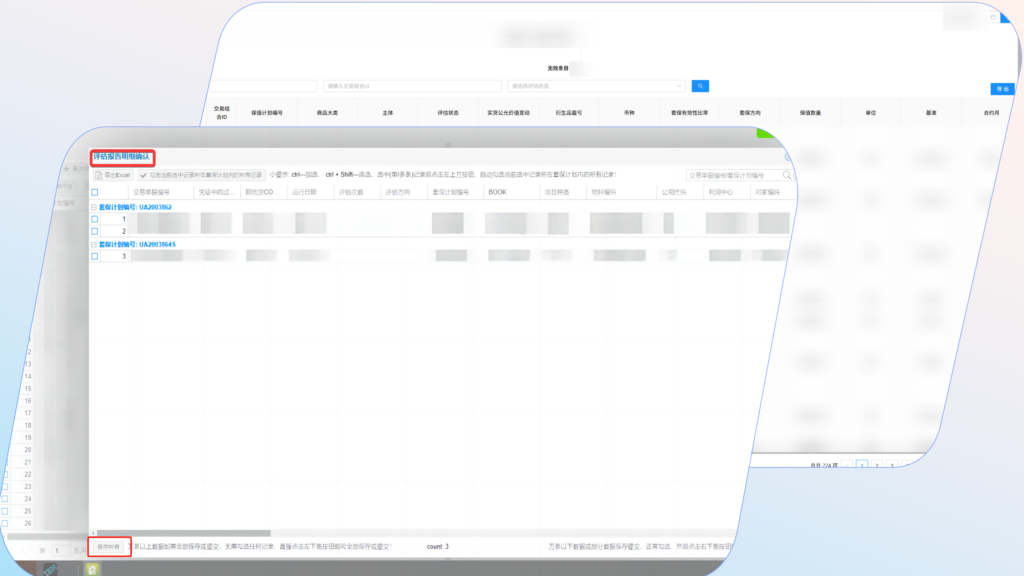Screen dimensions: 1024x576
Task: Click the 勾选当前选中记录 select-all-in-plan button
Action: point(207,175)
